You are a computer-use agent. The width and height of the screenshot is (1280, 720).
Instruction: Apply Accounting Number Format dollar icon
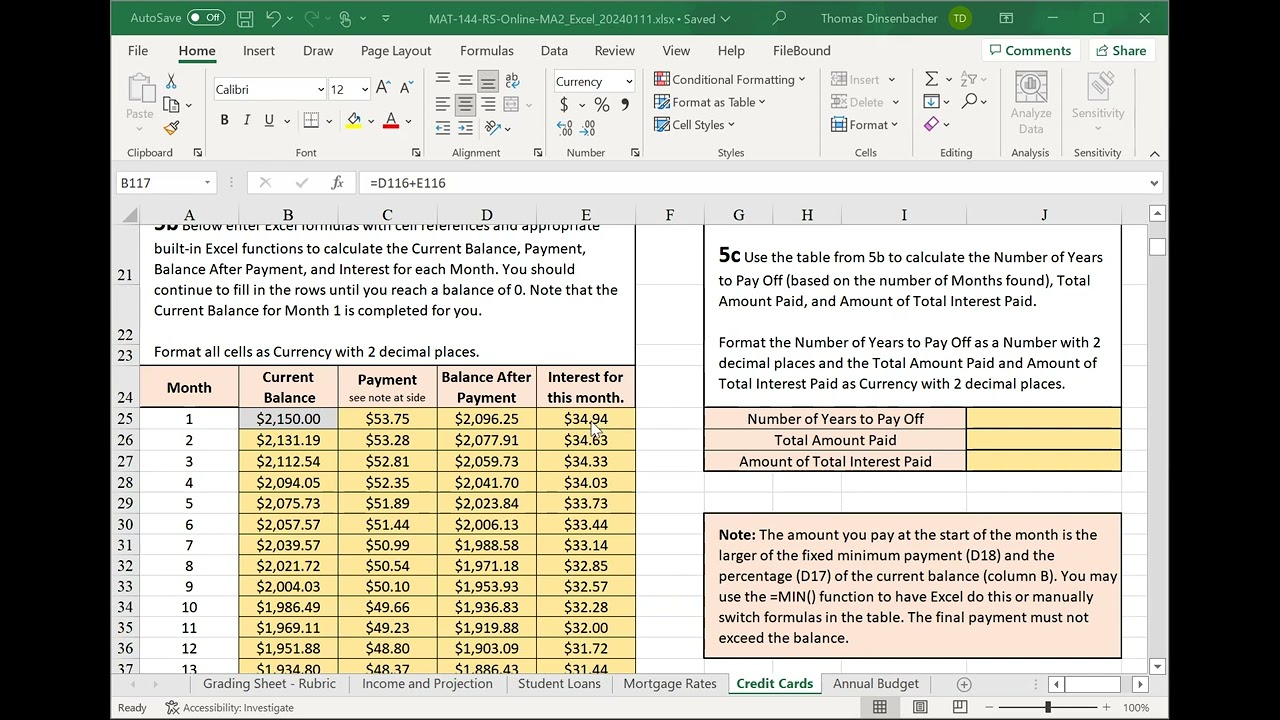coord(564,105)
